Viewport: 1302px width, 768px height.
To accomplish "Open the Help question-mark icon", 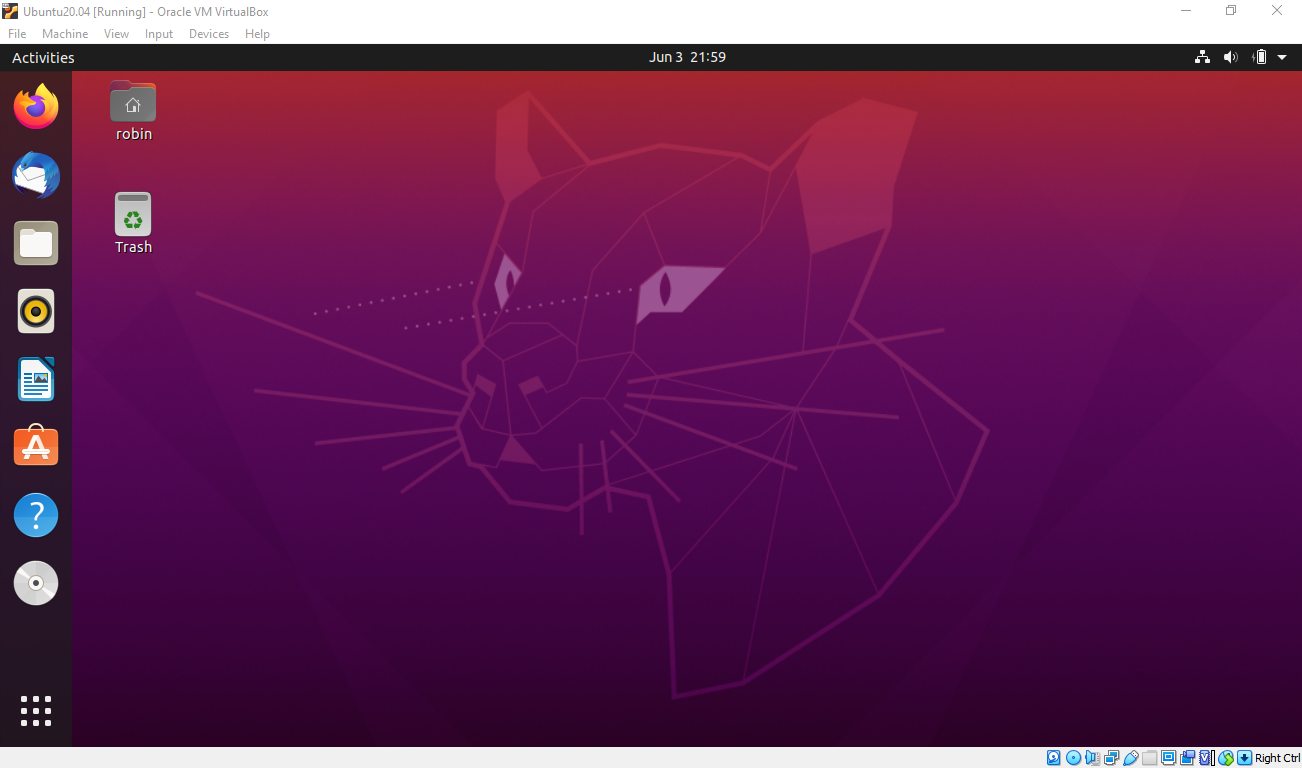I will click(x=36, y=515).
